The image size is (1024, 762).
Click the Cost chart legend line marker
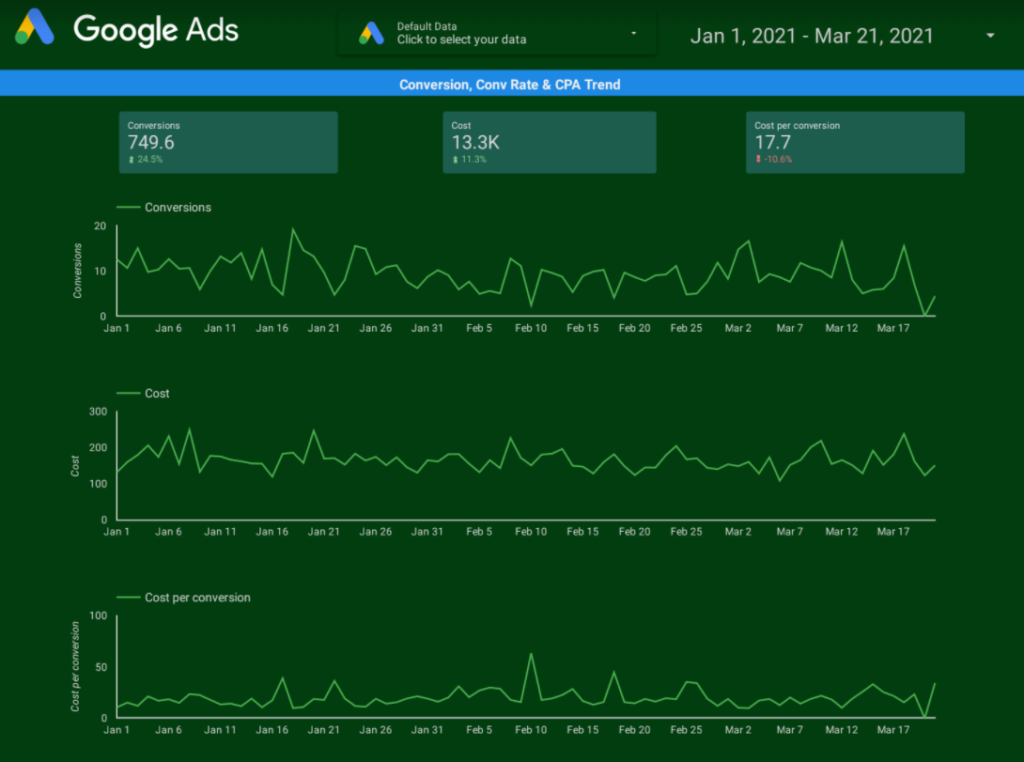pyautogui.click(x=128, y=393)
